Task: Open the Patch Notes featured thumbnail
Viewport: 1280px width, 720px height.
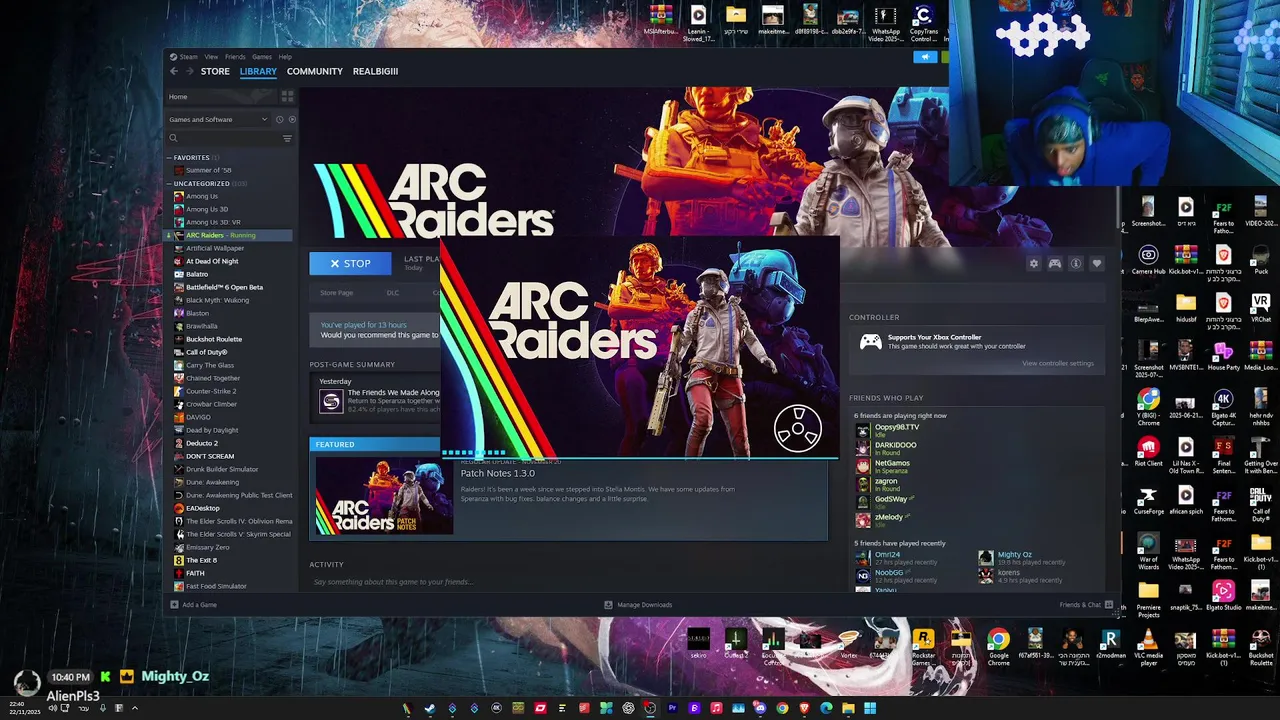Action: point(384,496)
